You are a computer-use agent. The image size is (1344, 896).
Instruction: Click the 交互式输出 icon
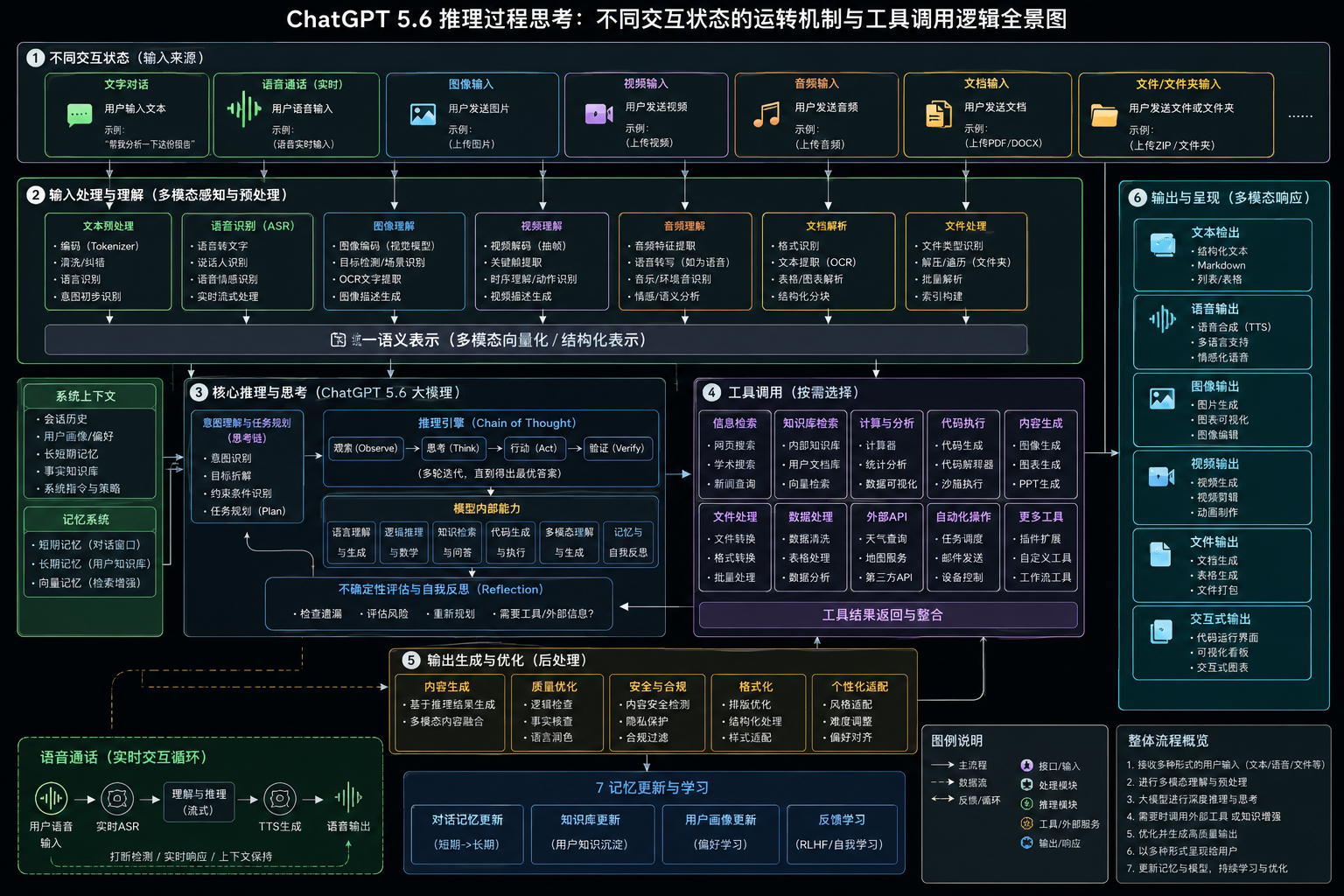(x=1161, y=631)
